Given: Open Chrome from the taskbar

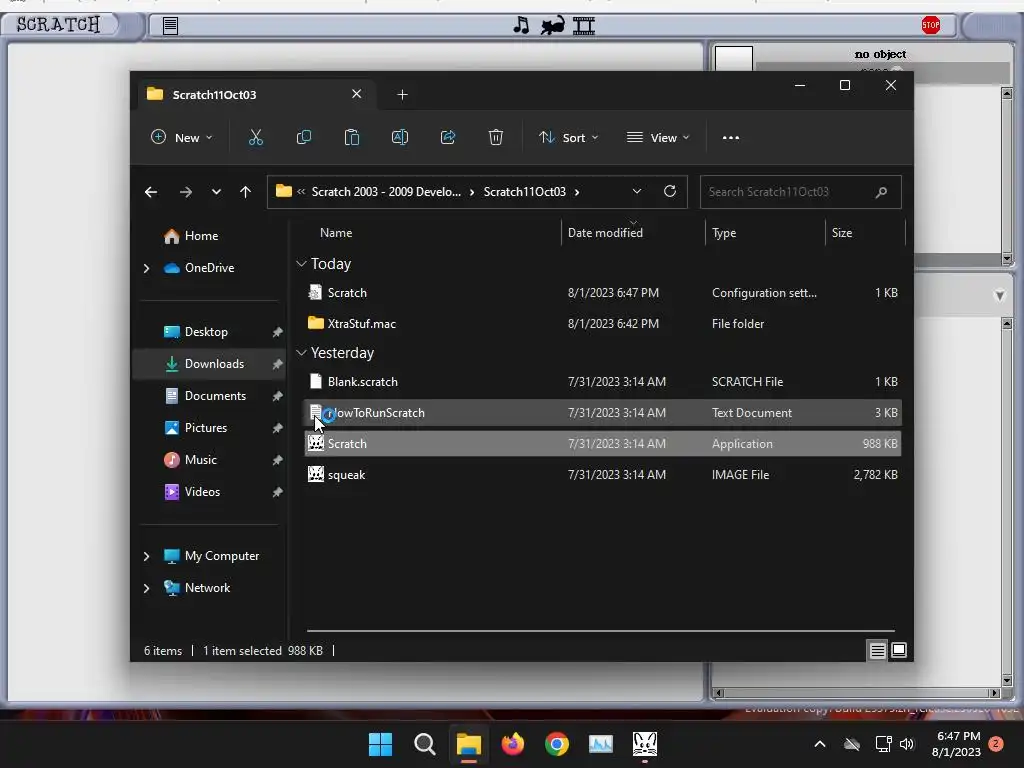Looking at the screenshot, I should [x=556, y=744].
